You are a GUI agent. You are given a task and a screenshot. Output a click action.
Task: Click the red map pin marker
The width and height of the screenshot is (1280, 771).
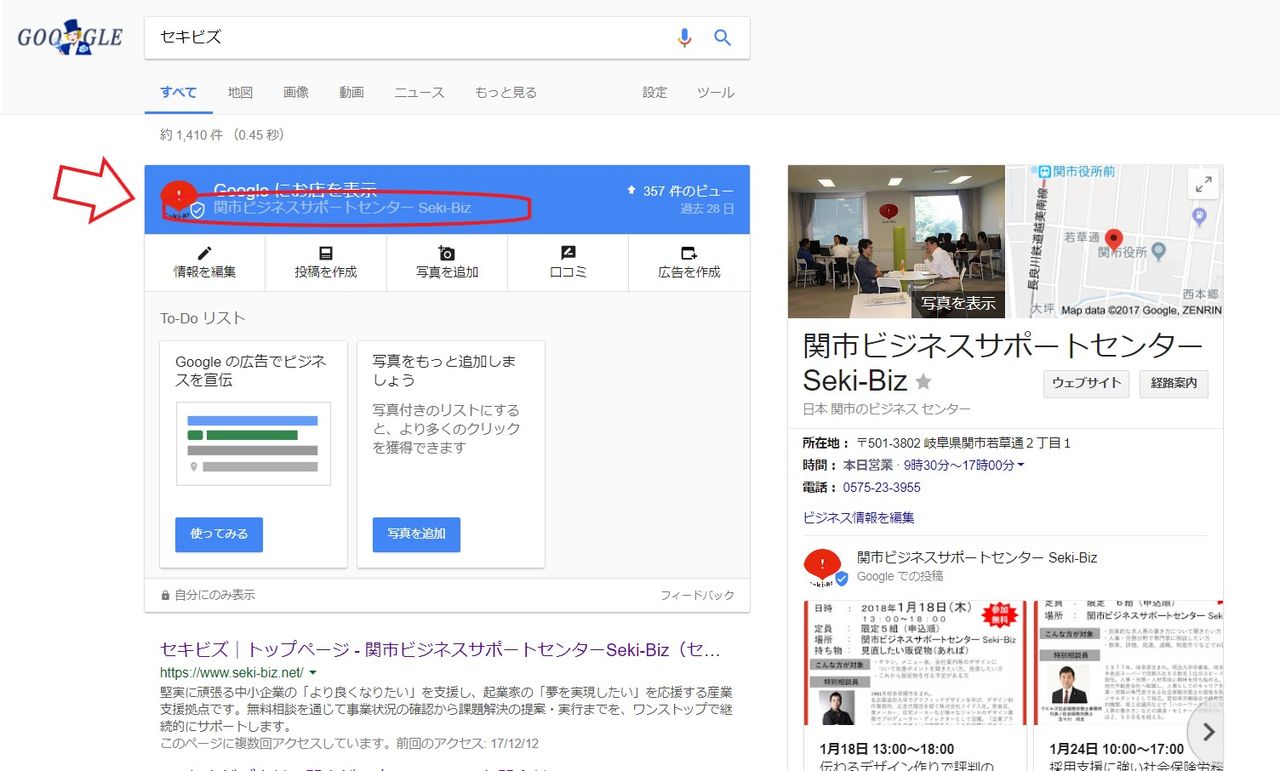coord(1114,240)
